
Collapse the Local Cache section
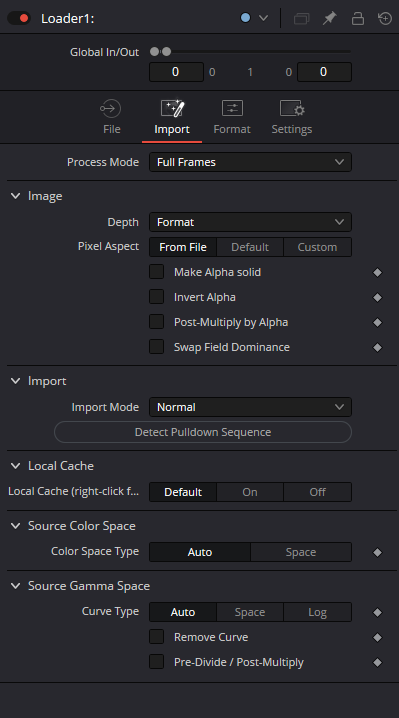pyautogui.click(x=16, y=466)
